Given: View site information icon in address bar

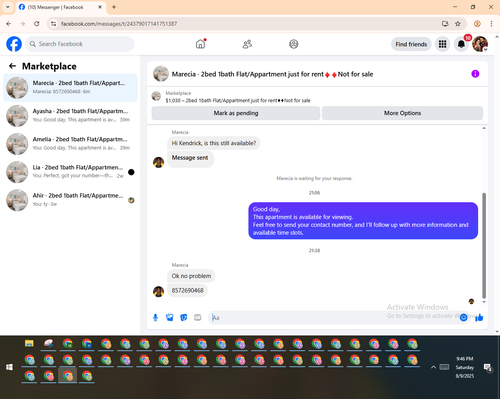Looking at the screenshot, I should [54, 24].
